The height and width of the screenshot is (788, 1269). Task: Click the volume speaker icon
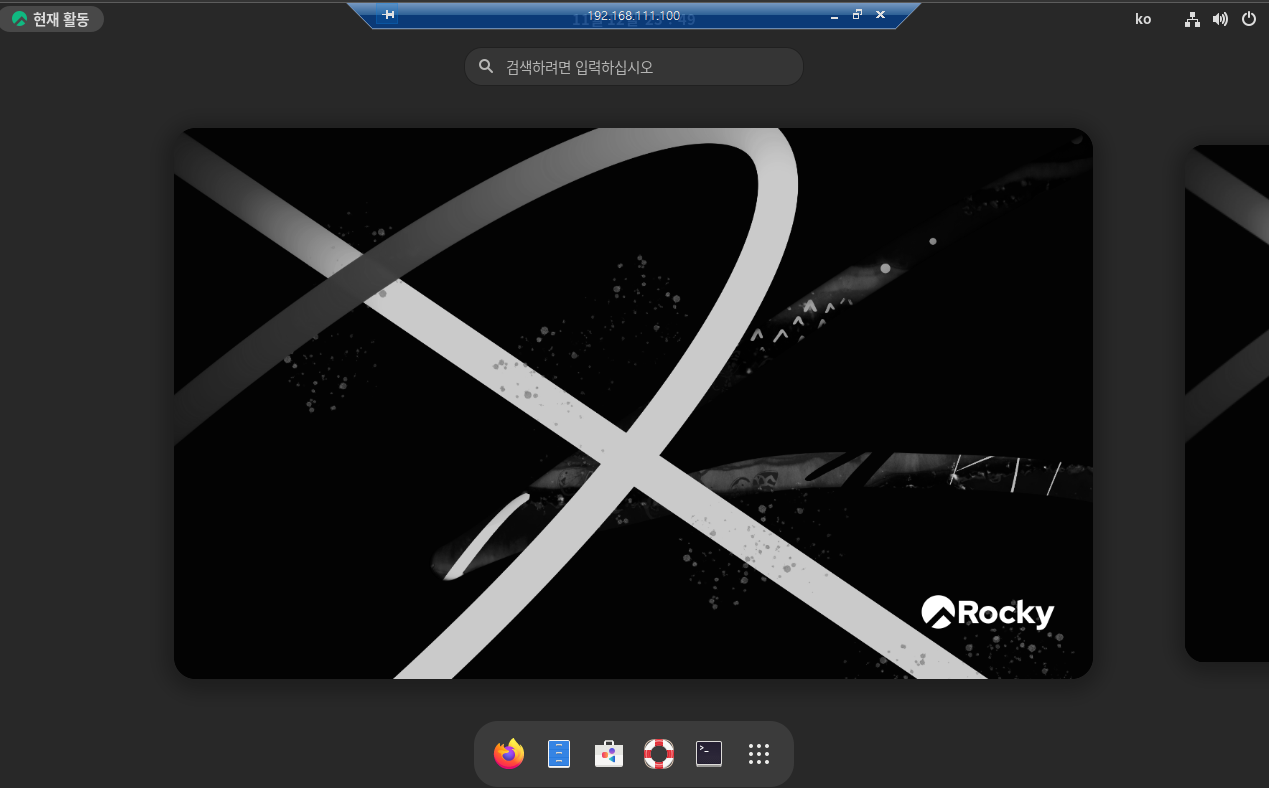tap(1220, 19)
